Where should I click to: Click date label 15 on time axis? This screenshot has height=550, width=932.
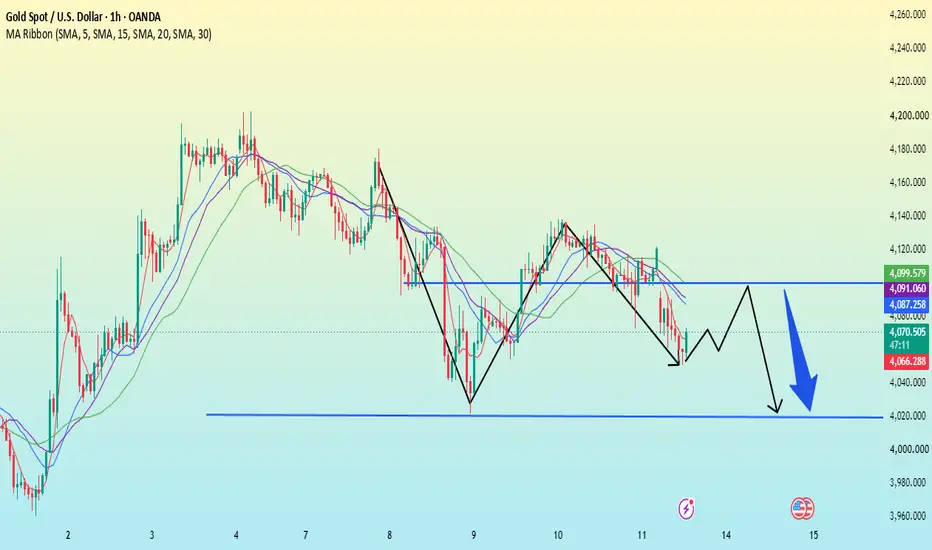[814, 535]
